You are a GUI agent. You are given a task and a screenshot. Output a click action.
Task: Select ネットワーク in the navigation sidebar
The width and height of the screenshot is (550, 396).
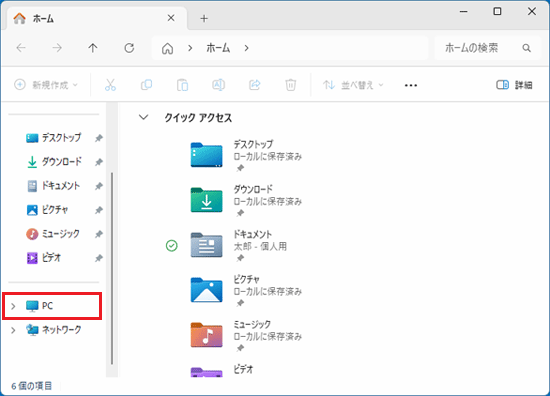53,330
